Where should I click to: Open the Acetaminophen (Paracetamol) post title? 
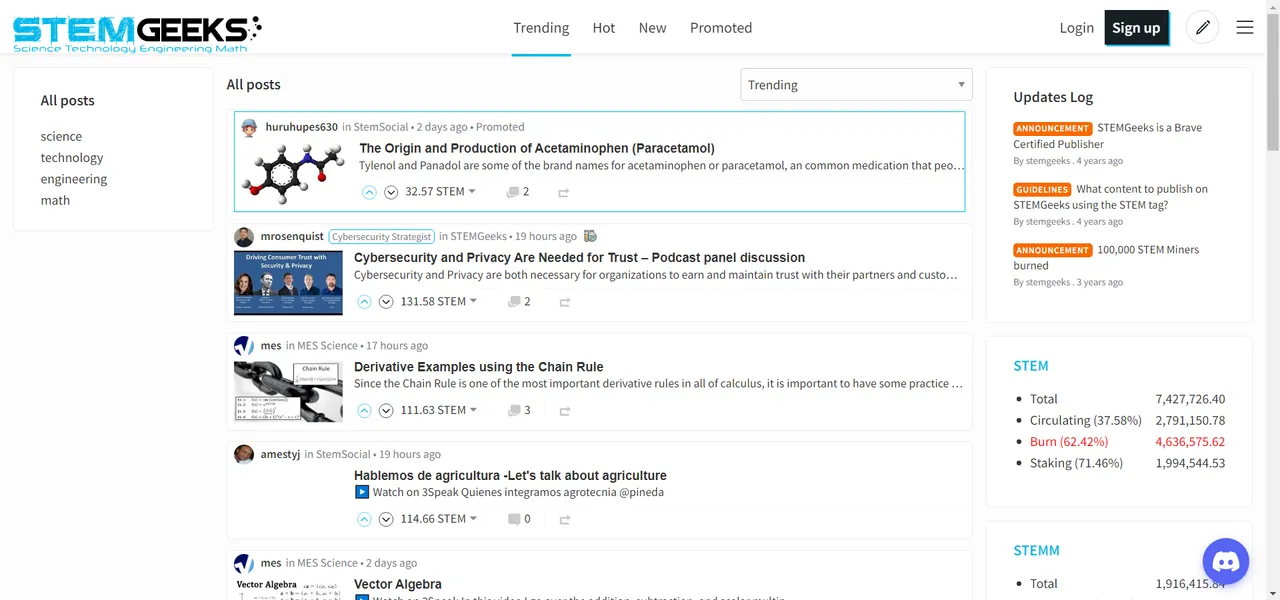click(537, 148)
